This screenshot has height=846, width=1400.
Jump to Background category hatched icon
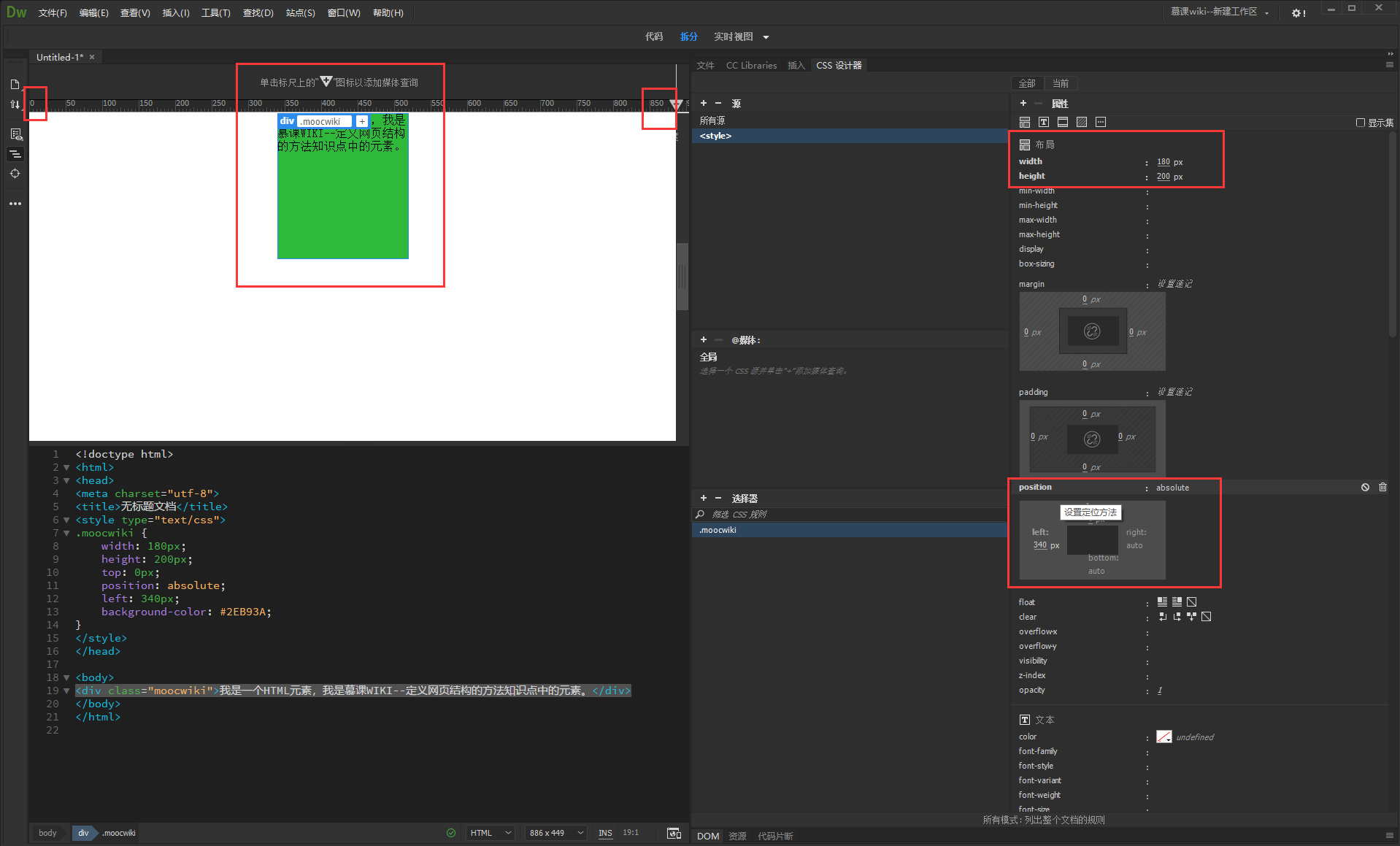tap(1082, 122)
